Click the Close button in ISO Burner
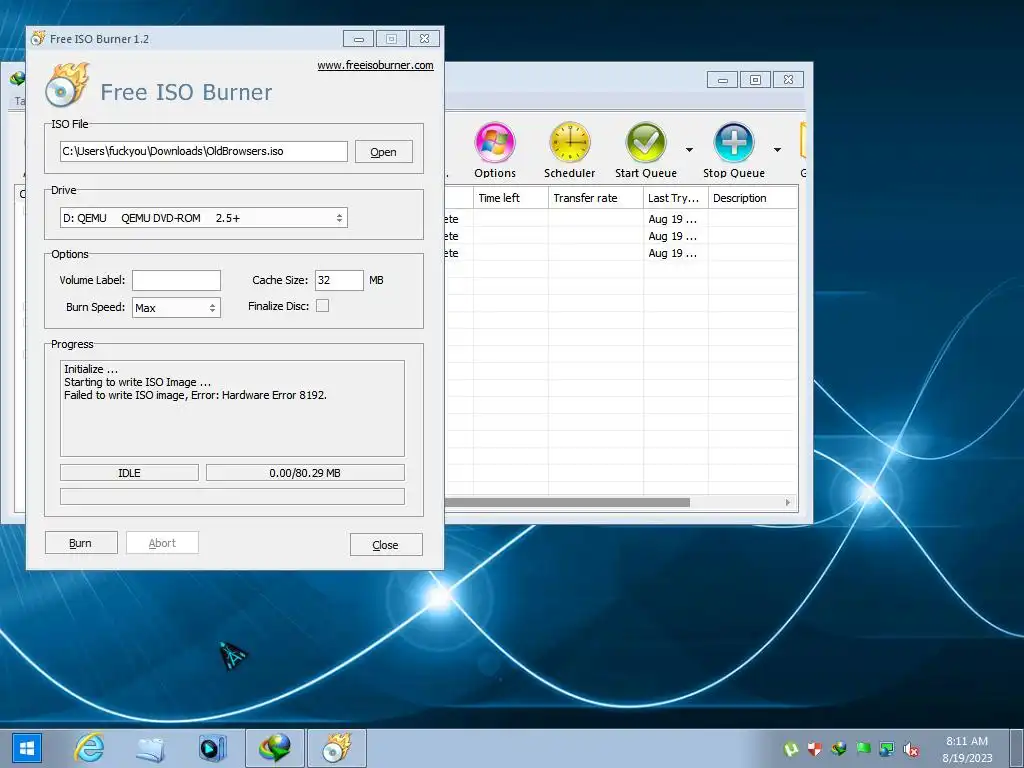The image size is (1024, 768). (x=386, y=545)
